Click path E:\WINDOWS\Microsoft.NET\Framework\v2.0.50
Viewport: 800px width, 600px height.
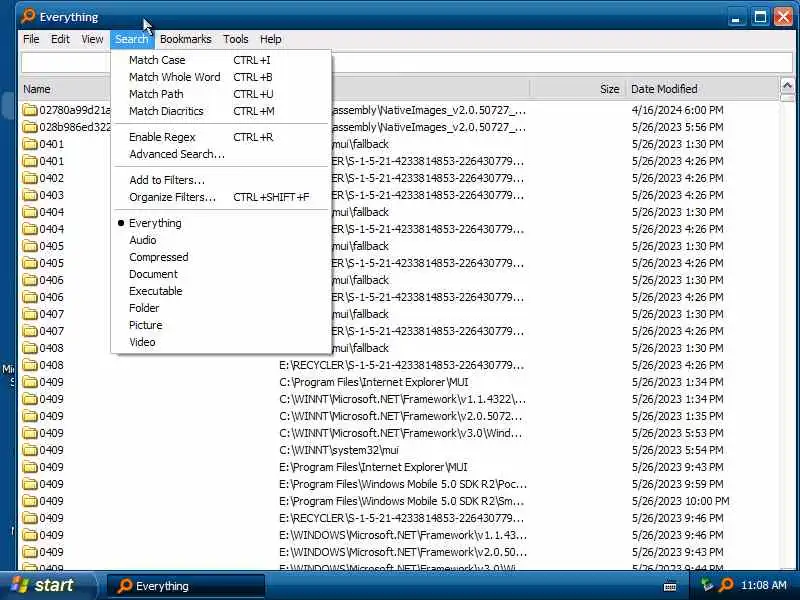[x=403, y=552]
